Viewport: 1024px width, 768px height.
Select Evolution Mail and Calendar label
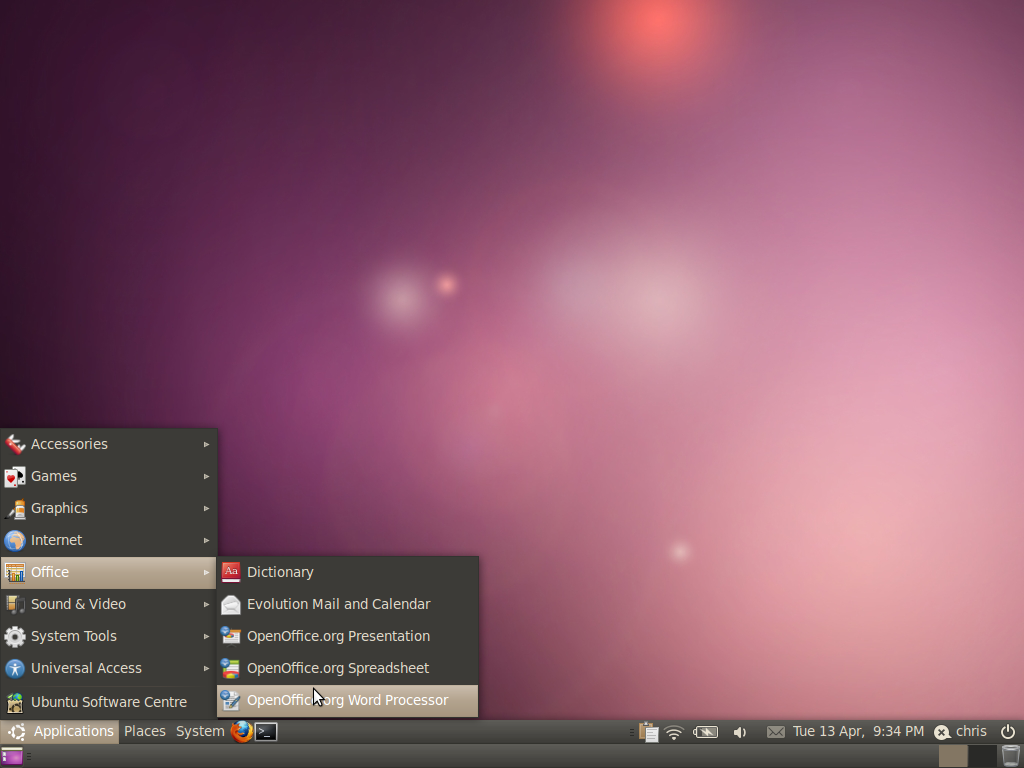coord(338,604)
